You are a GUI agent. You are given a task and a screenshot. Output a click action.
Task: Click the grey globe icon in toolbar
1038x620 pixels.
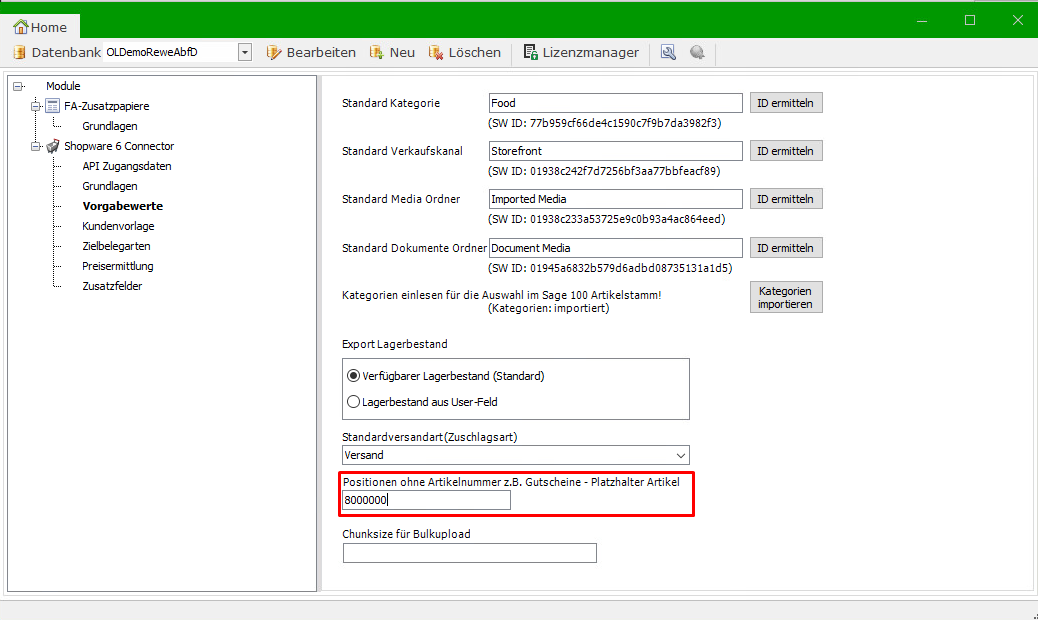(698, 53)
